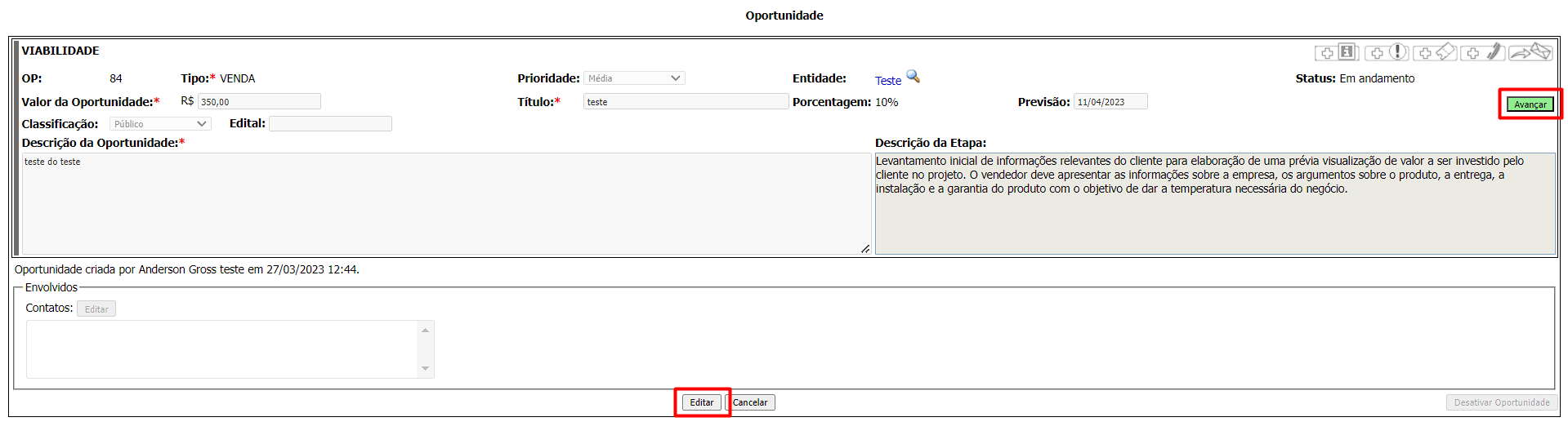Focus the Título text field
1568x444 pixels.
[x=685, y=102]
